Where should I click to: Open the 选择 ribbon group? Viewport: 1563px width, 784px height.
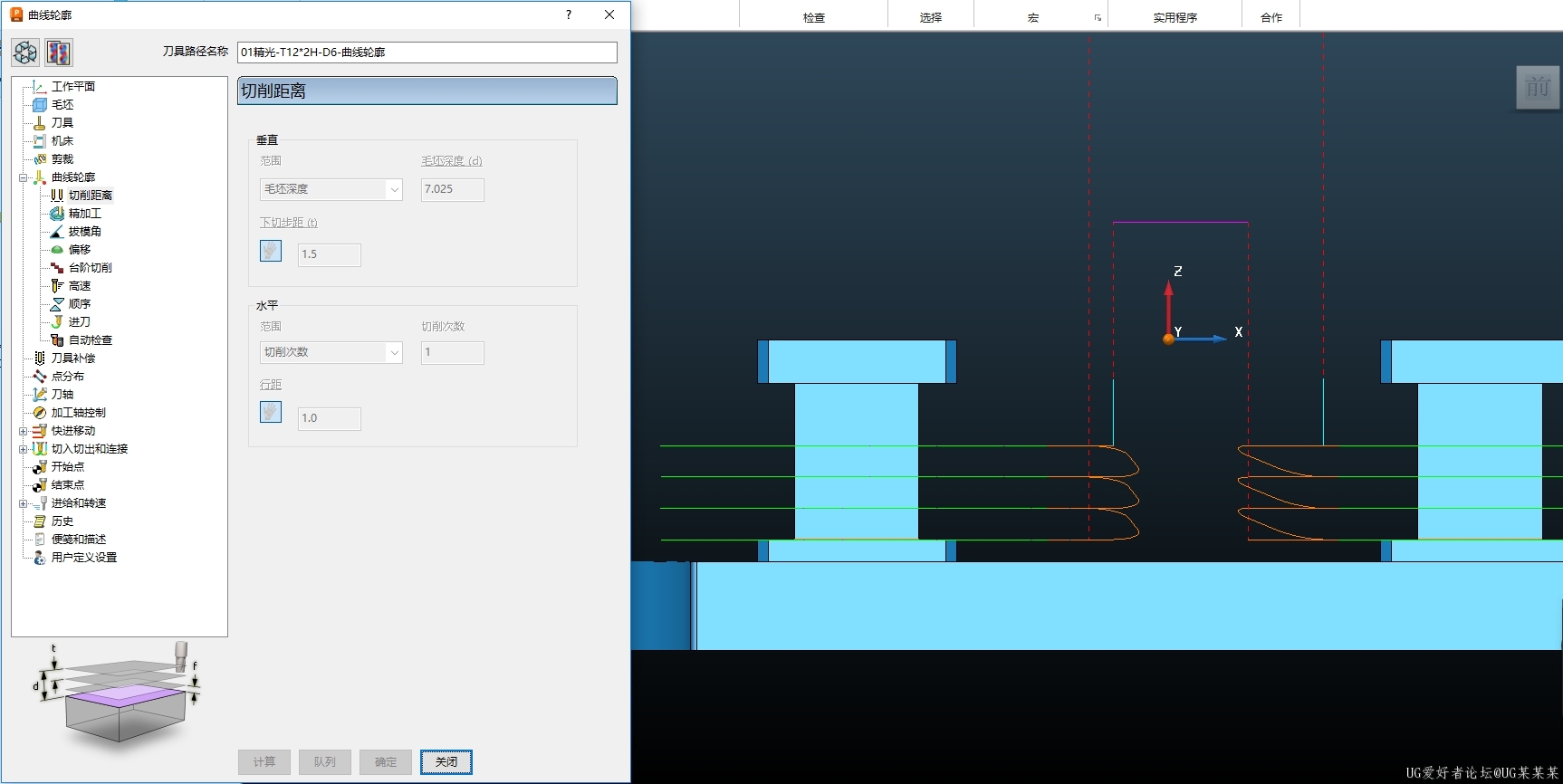pos(931,17)
